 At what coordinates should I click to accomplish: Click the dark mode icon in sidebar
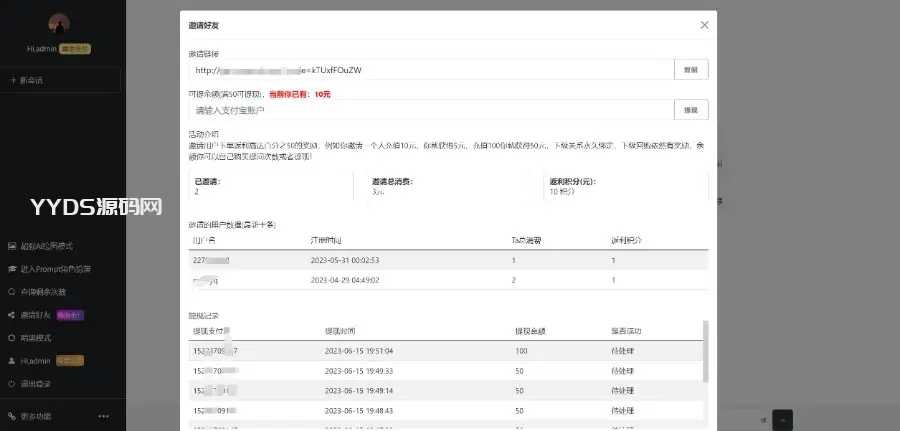coord(12,338)
